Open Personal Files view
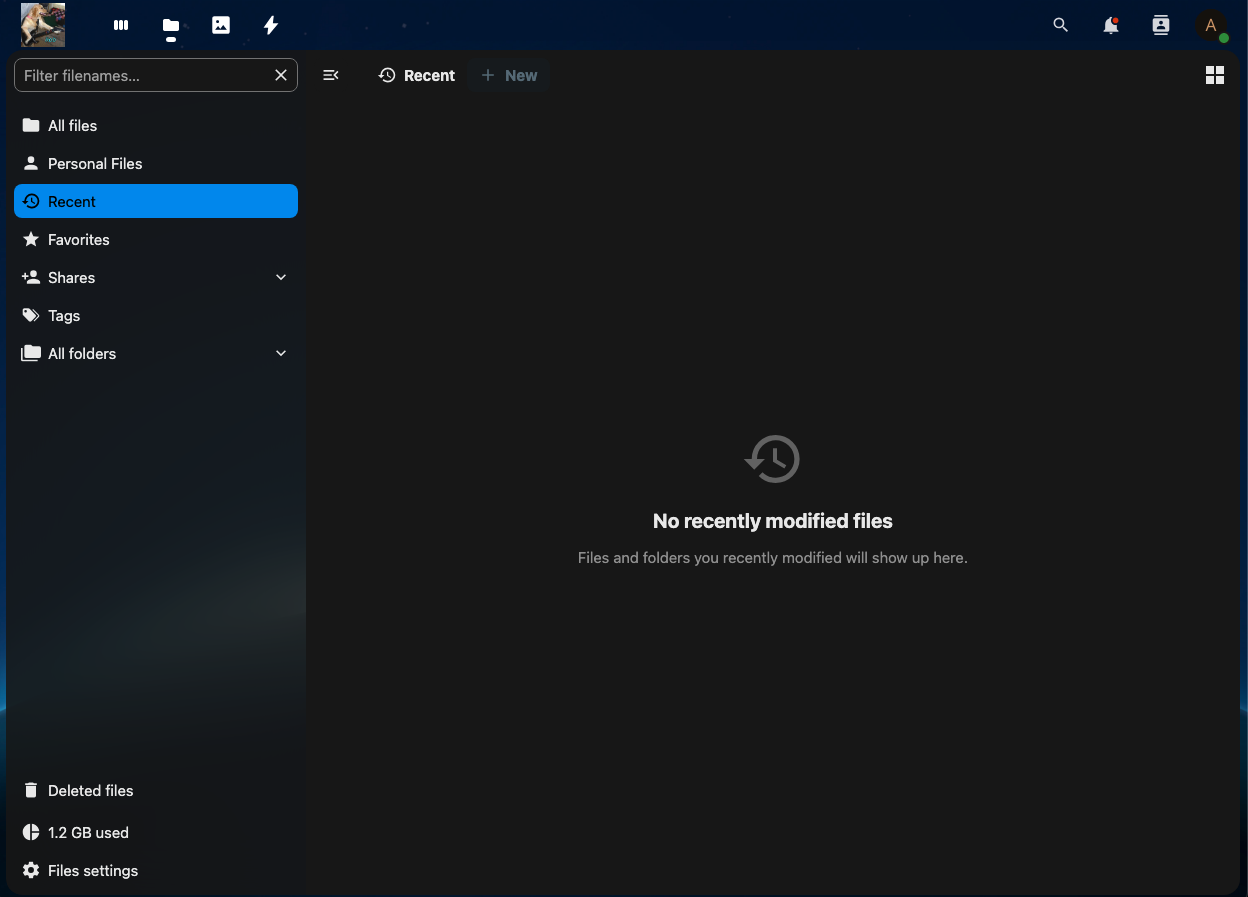The height and width of the screenshot is (897, 1248). [95, 163]
